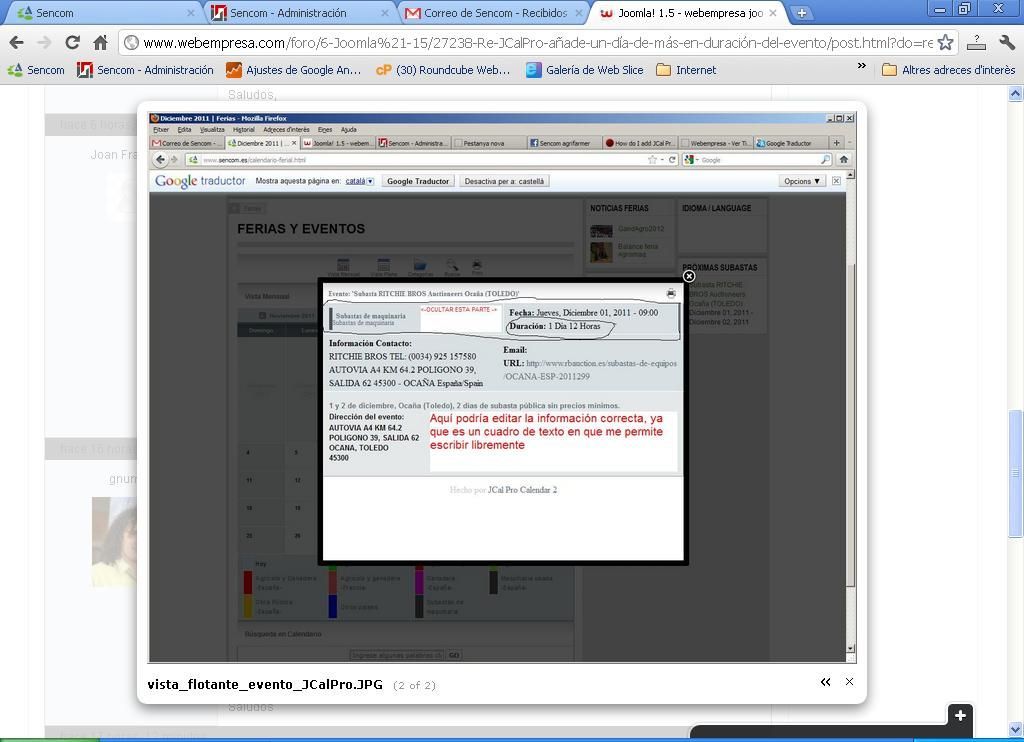Click the extension icon left of the wrench
The image size is (1024, 742).
[x=976, y=43]
